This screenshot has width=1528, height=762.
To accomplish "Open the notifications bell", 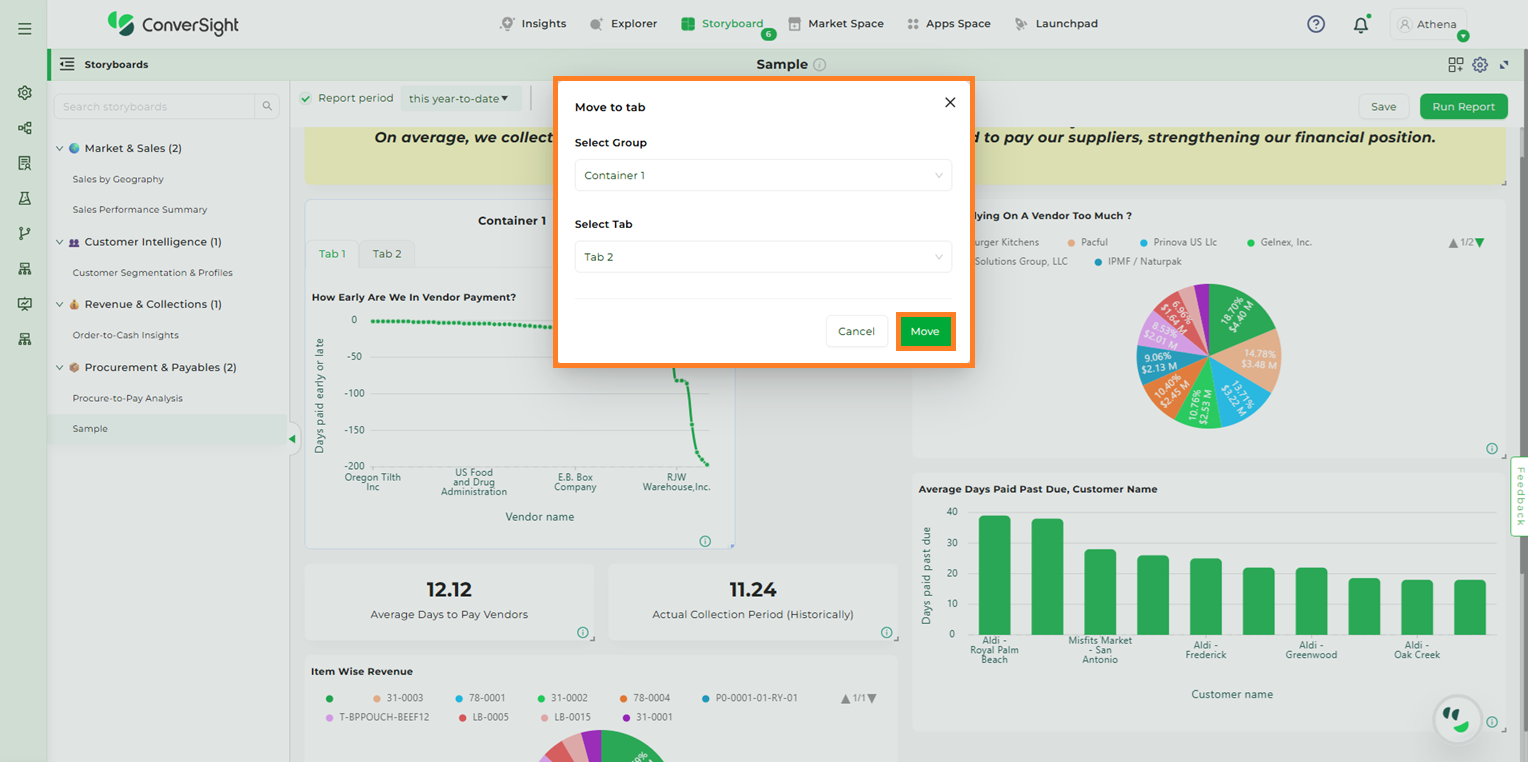I will pyautogui.click(x=1360, y=25).
